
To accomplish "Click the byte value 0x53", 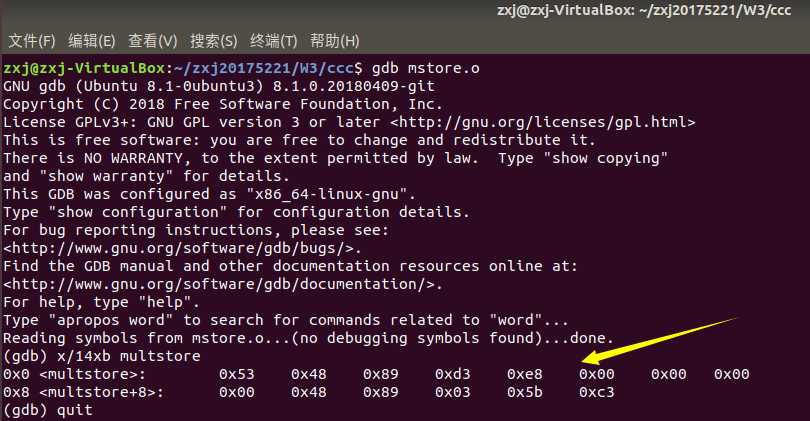I will [237, 374].
